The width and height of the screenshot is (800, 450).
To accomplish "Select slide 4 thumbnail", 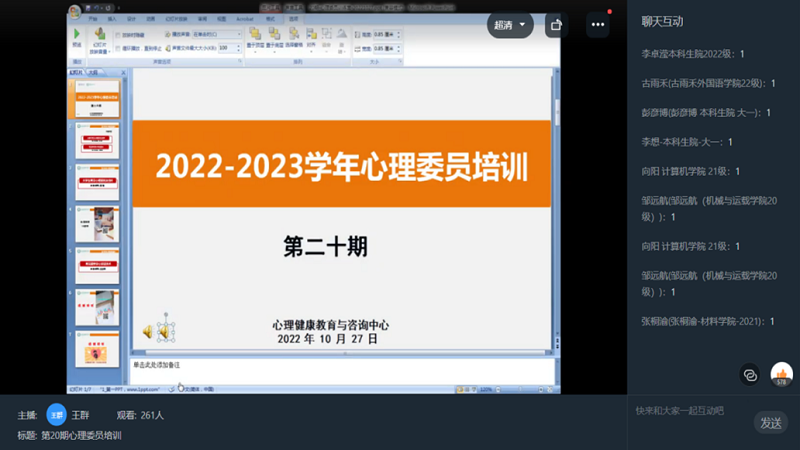I will pyautogui.click(x=97, y=224).
